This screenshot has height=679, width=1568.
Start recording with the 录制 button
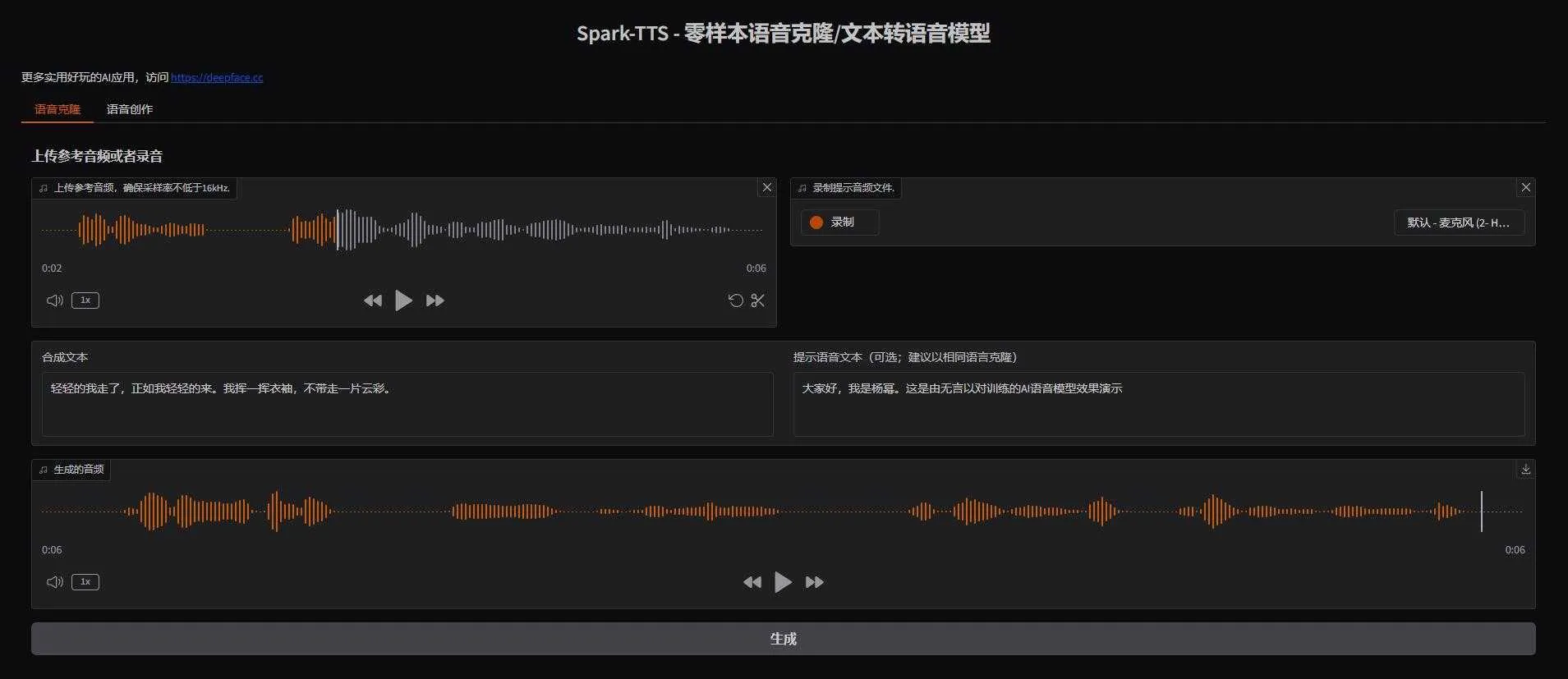[839, 223]
